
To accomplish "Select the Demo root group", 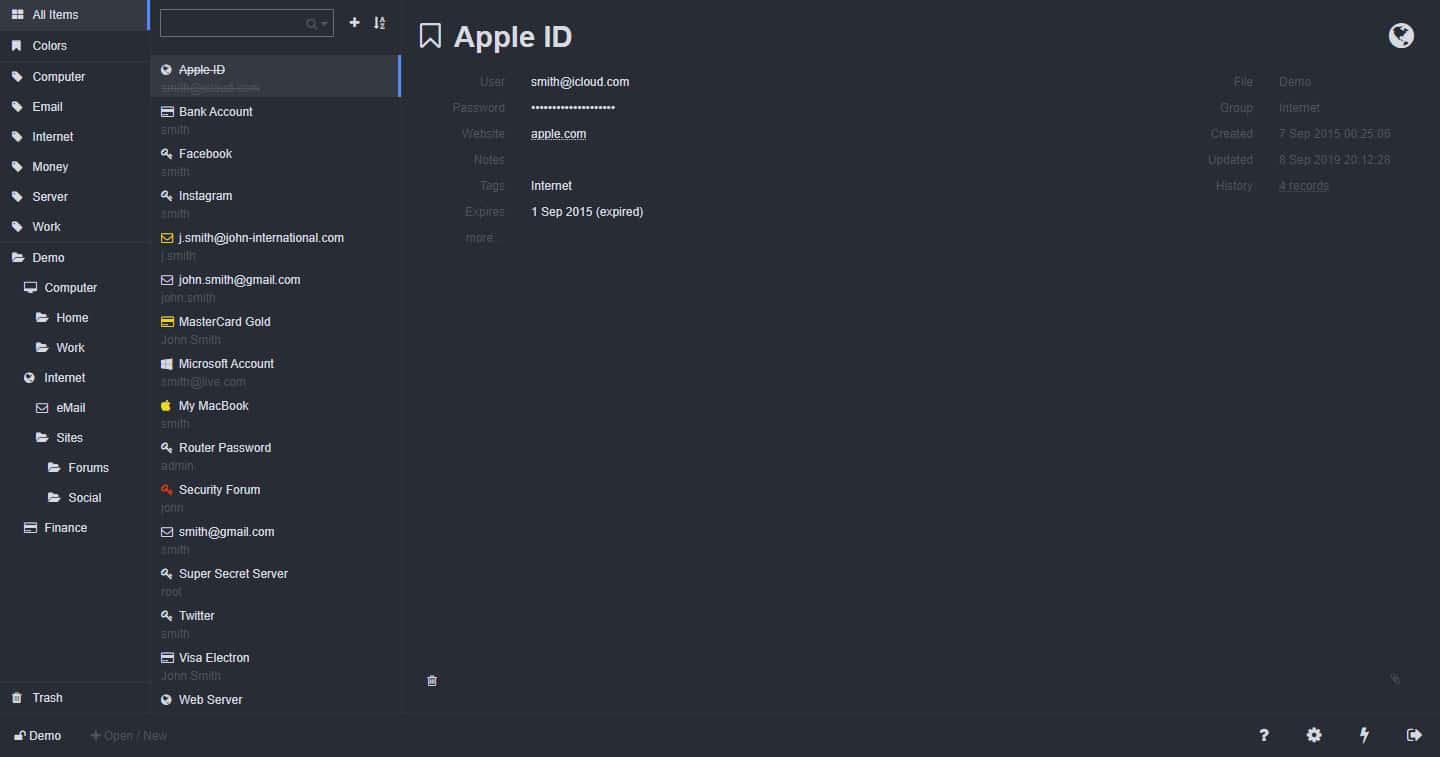I will [75, 258].
